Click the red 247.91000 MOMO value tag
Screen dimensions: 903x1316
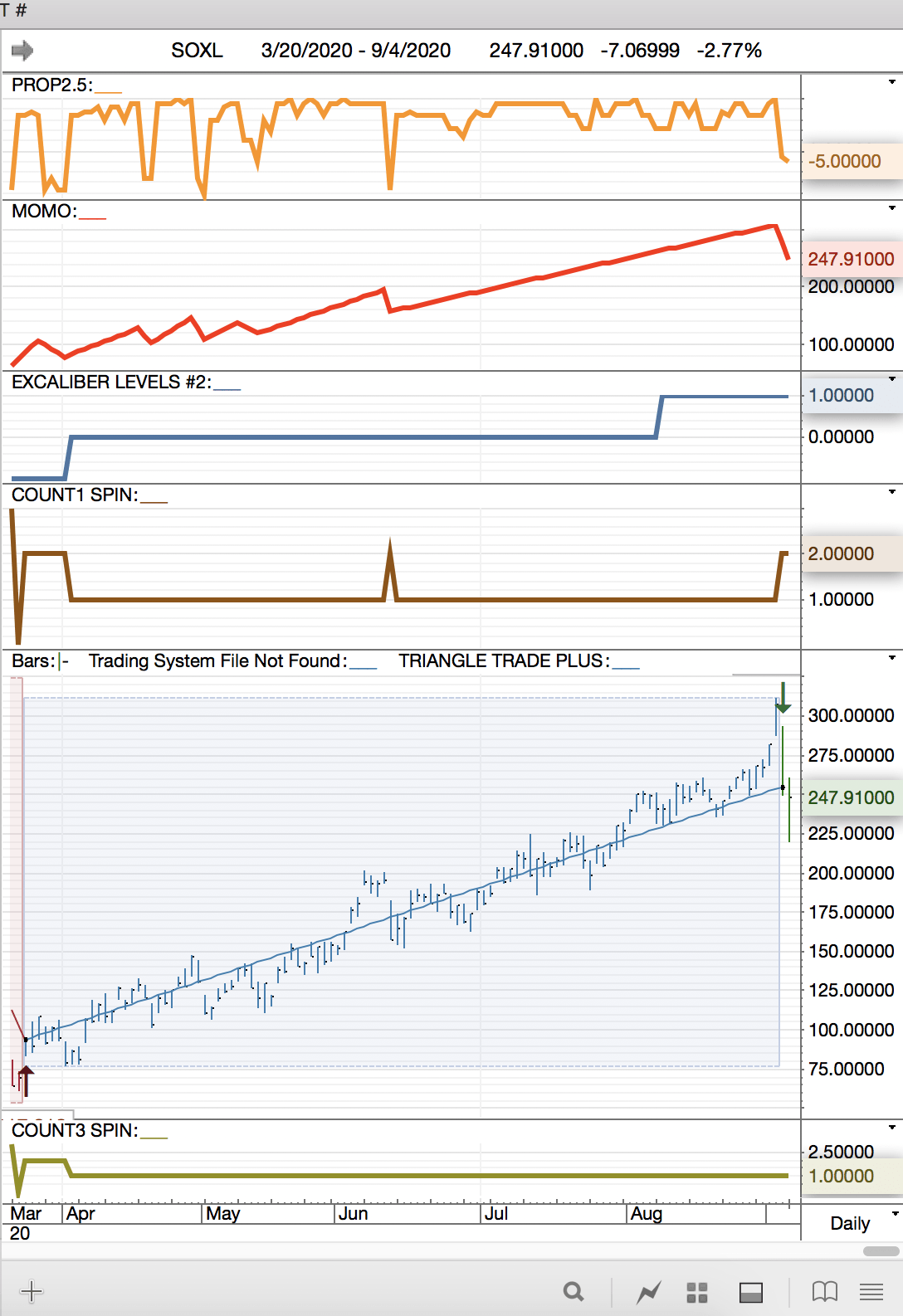[x=852, y=259]
